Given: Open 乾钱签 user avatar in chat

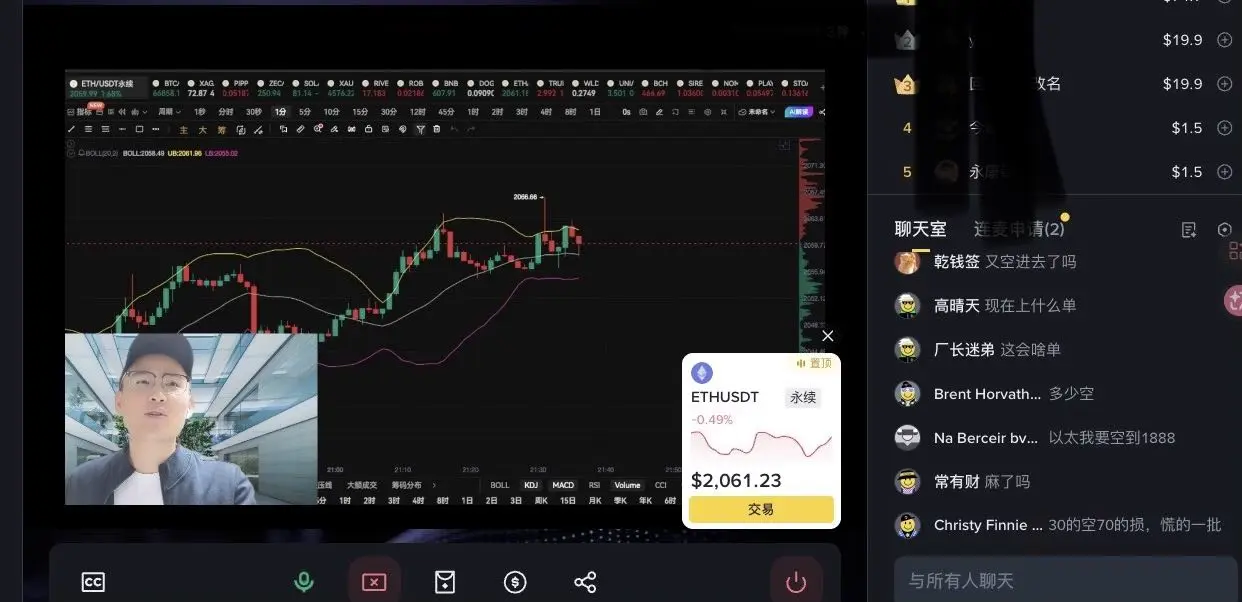Looking at the screenshot, I should pyautogui.click(x=907, y=262).
